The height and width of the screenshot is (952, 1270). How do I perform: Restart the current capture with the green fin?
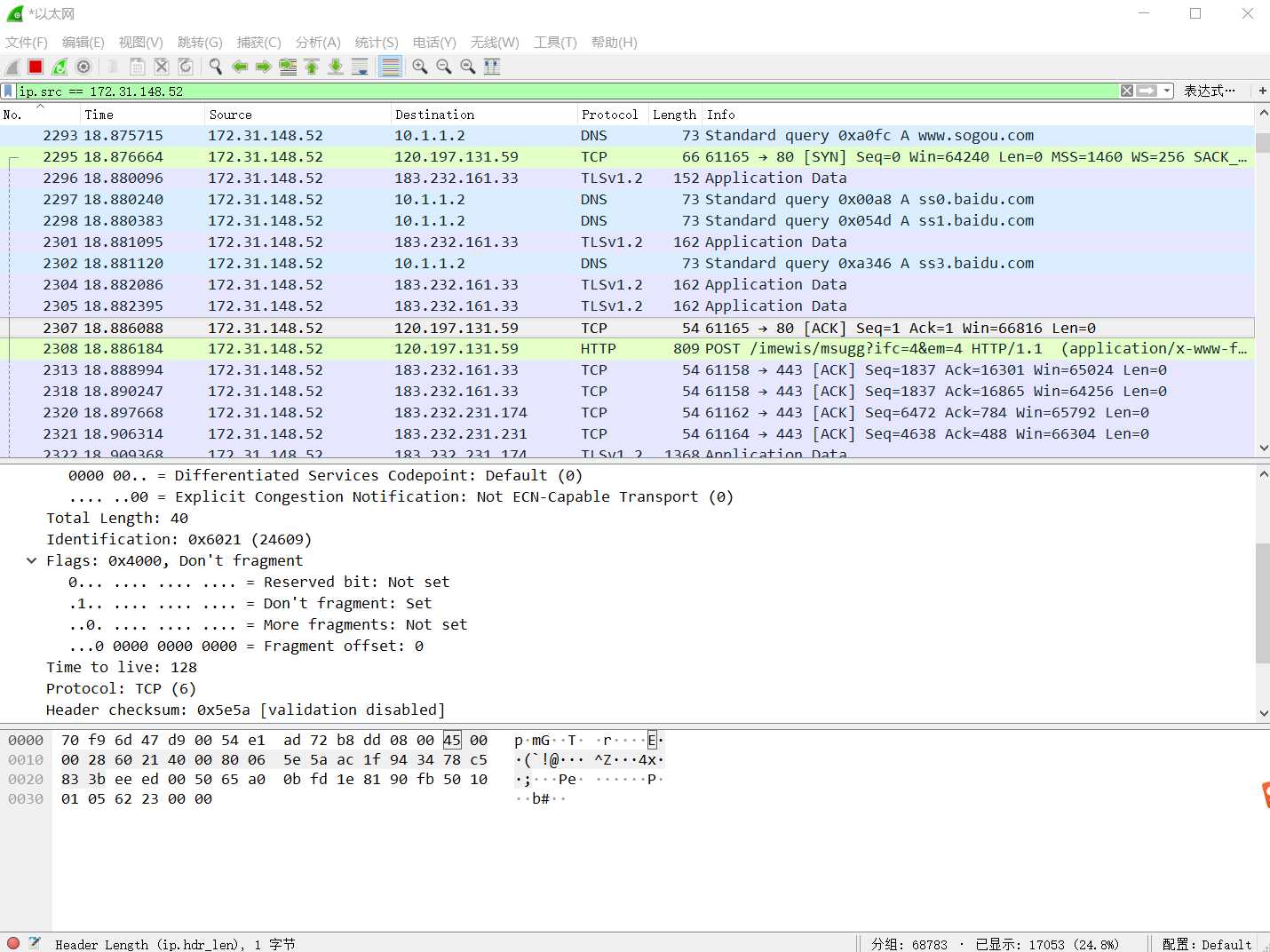[x=60, y=67]
